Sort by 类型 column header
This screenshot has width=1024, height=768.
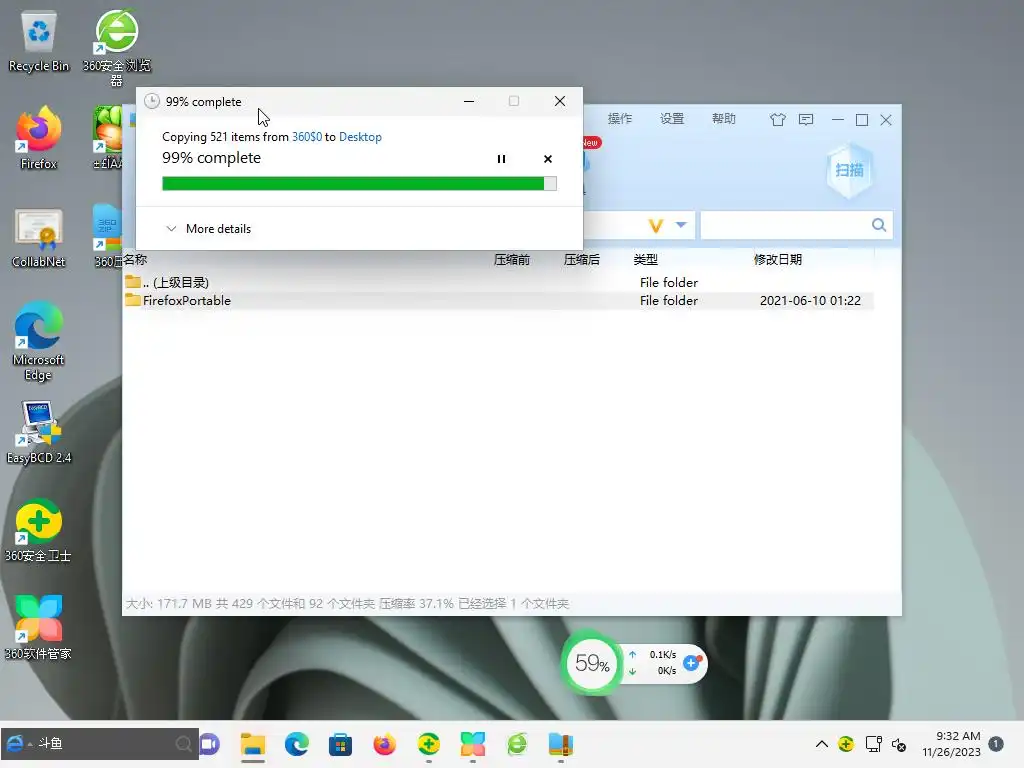pos(645,260)
